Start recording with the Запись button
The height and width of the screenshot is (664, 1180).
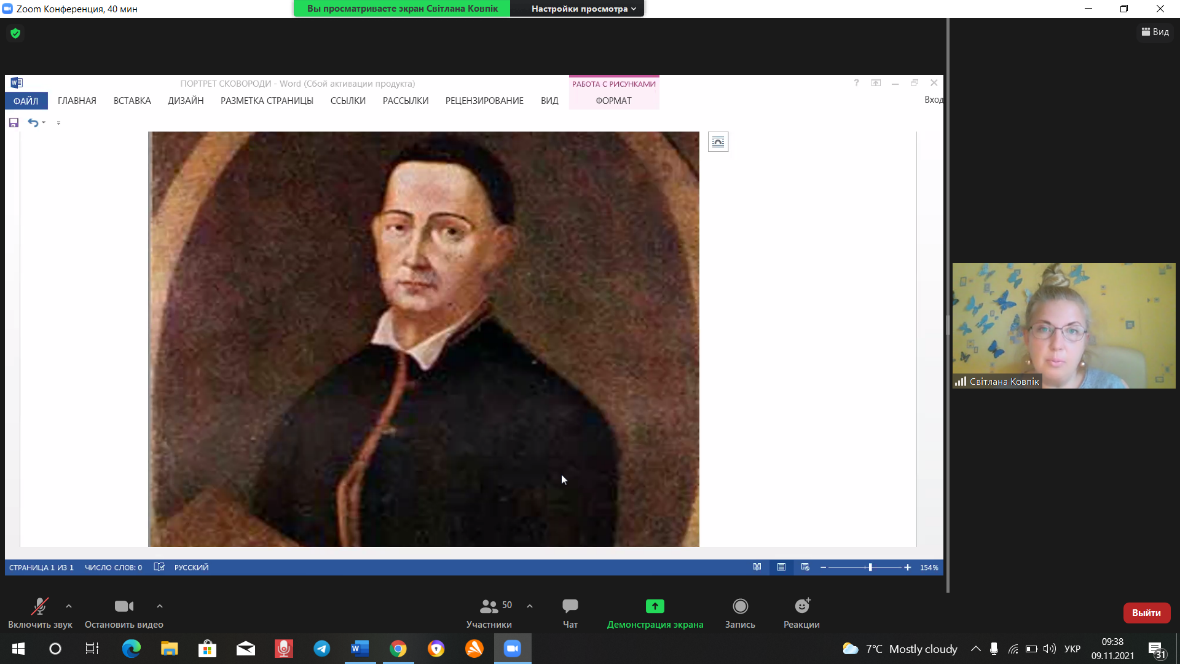pos(740,612)
